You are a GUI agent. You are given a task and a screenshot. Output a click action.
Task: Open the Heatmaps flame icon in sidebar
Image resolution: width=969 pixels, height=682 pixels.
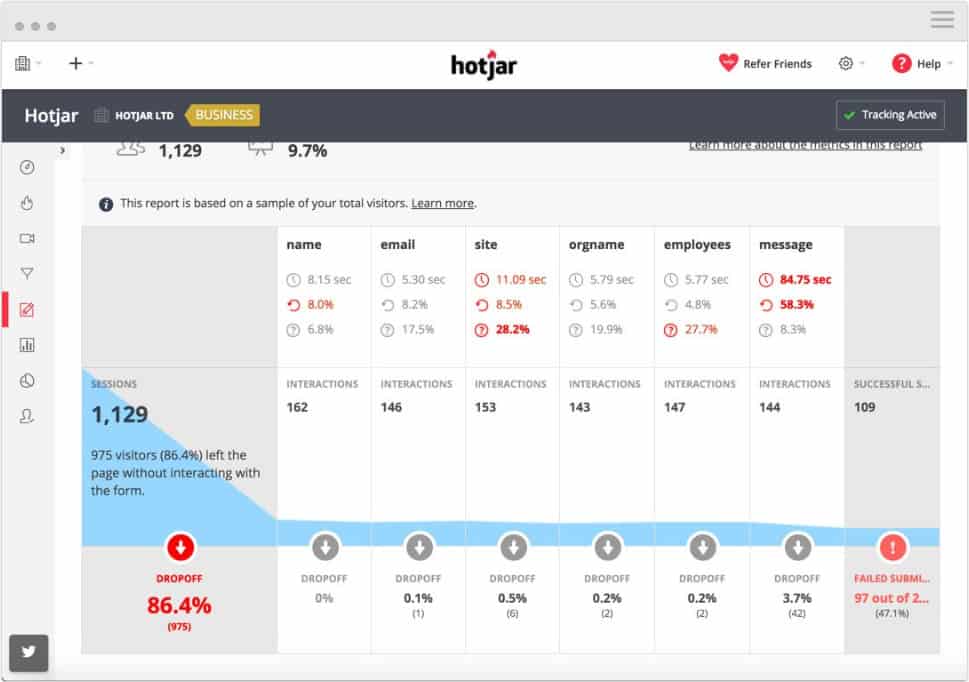pyautogui.click(x=27, y=203)
